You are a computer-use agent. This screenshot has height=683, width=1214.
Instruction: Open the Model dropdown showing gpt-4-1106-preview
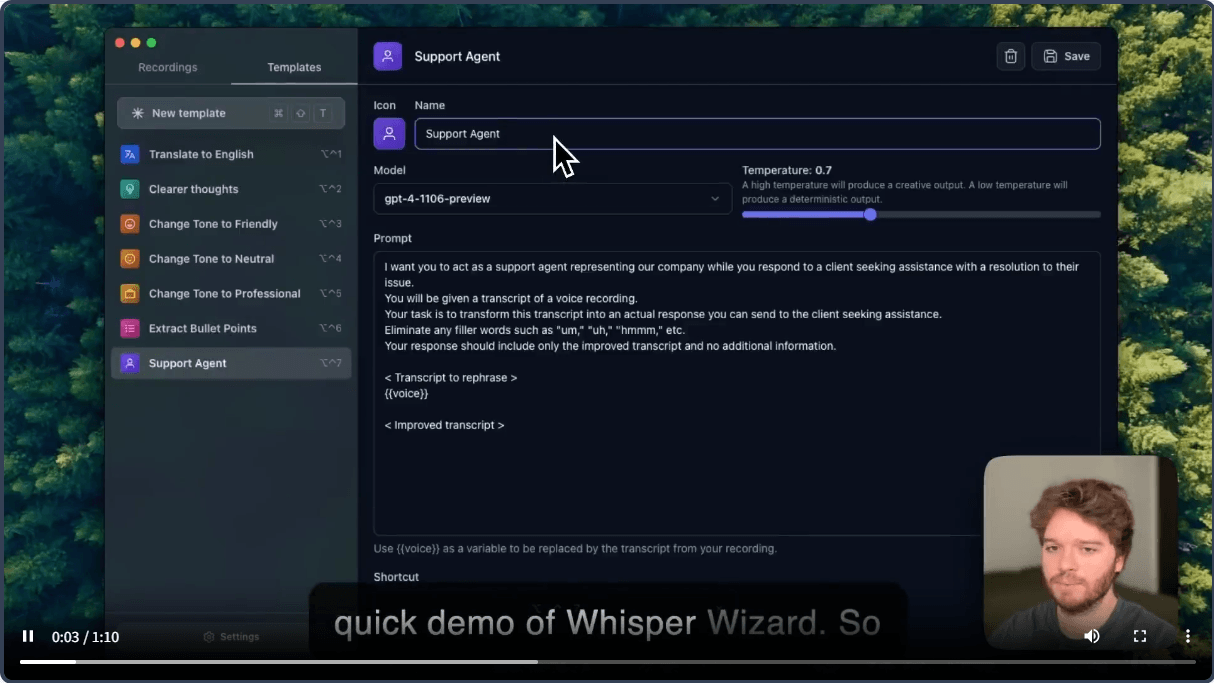pyautogui.click(x=552, y=199)
